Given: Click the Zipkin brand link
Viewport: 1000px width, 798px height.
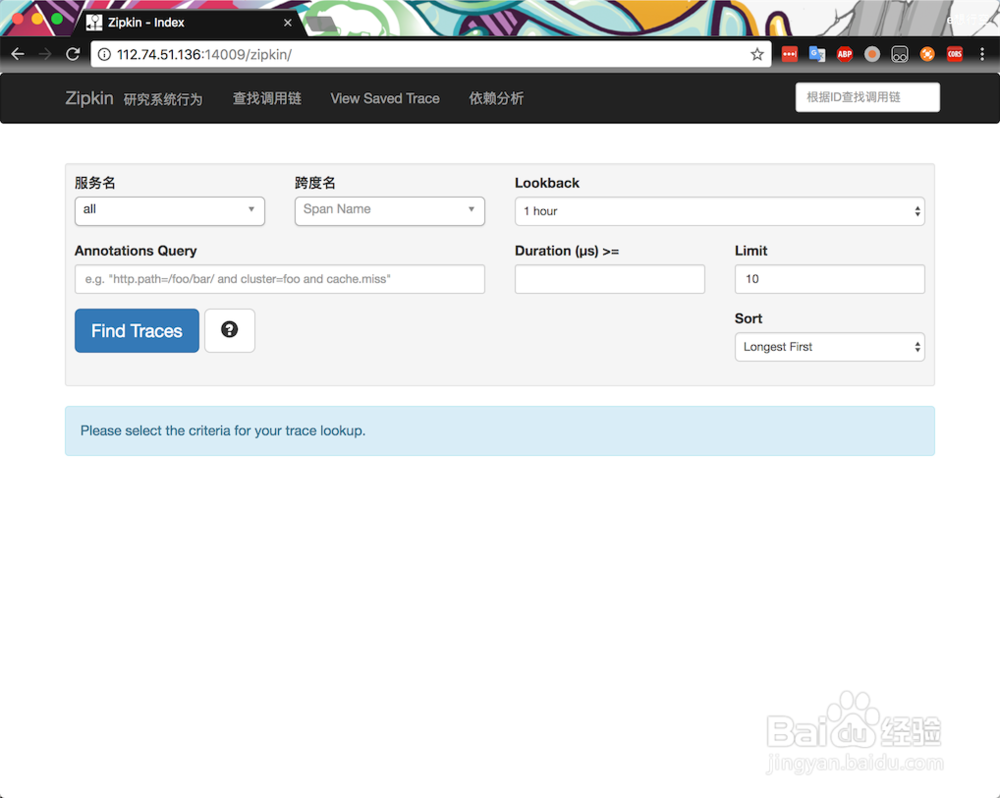Looking at the screenshot, I should click(x=89, y=98).
